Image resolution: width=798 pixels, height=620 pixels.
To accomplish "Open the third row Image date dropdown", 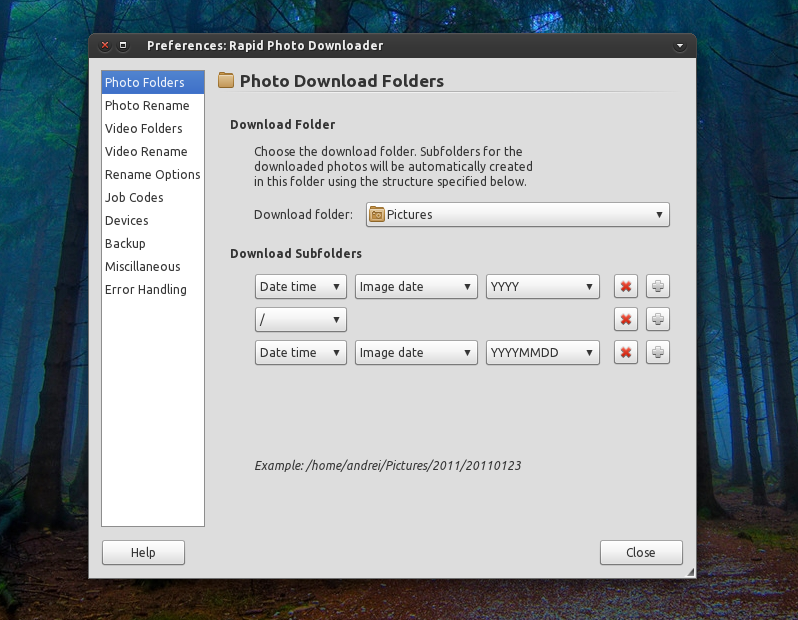I will (x=416, y=353).
